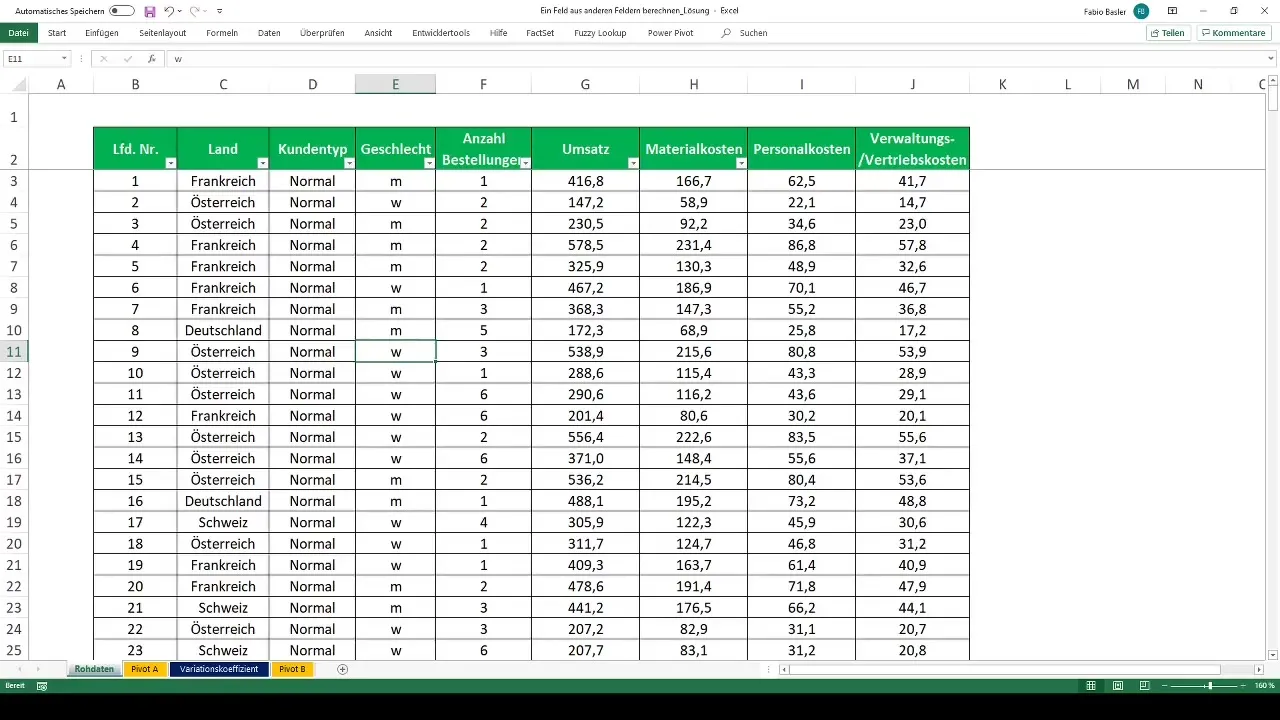Click cell Deutschland in row 10
The image size is (1280, 720).
(x=223, y=330)
